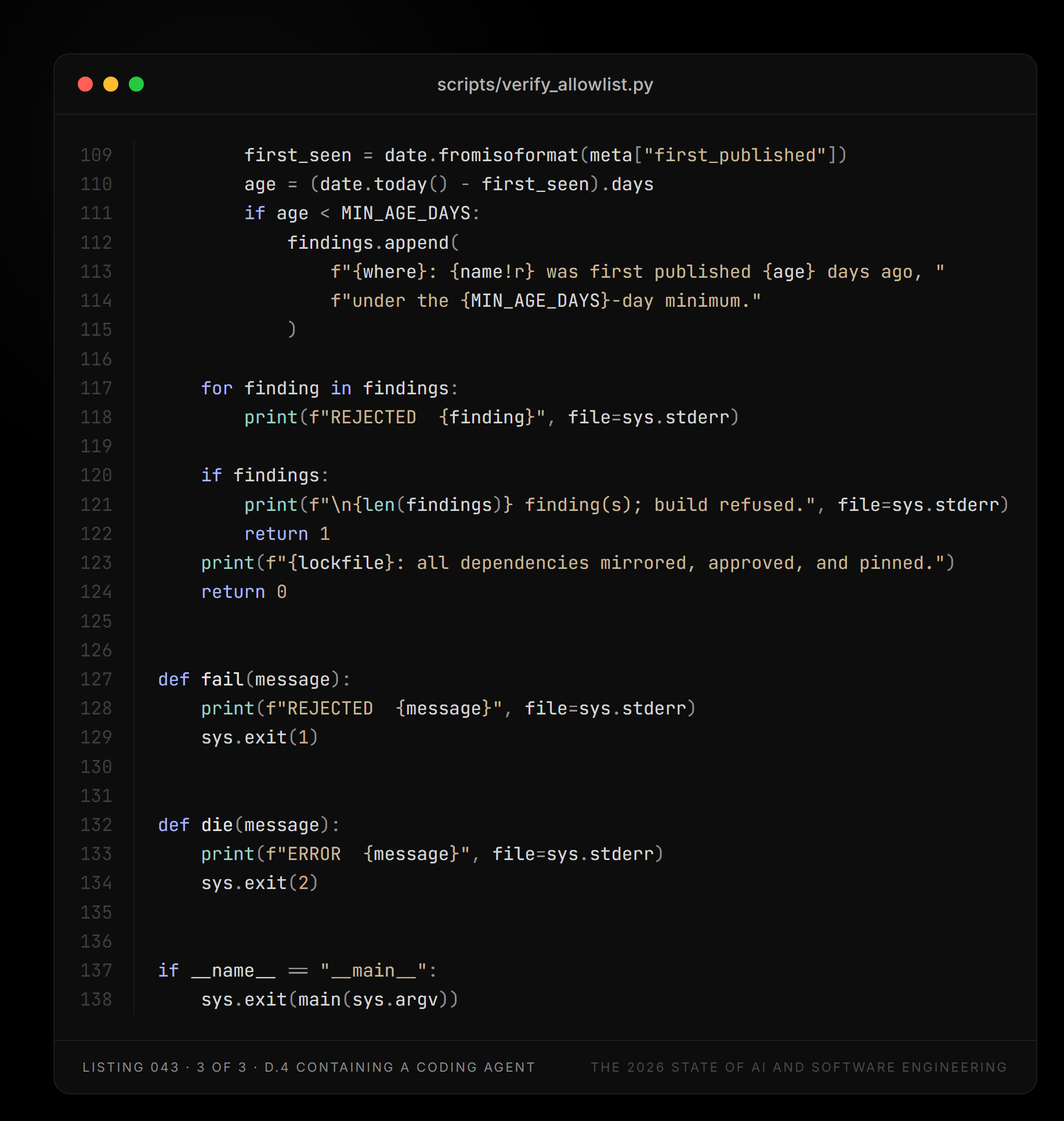The width and height of the screenshot is (1064, 1121).
Task: Click the red close dot in the title bar
Action: click(85, 84)
